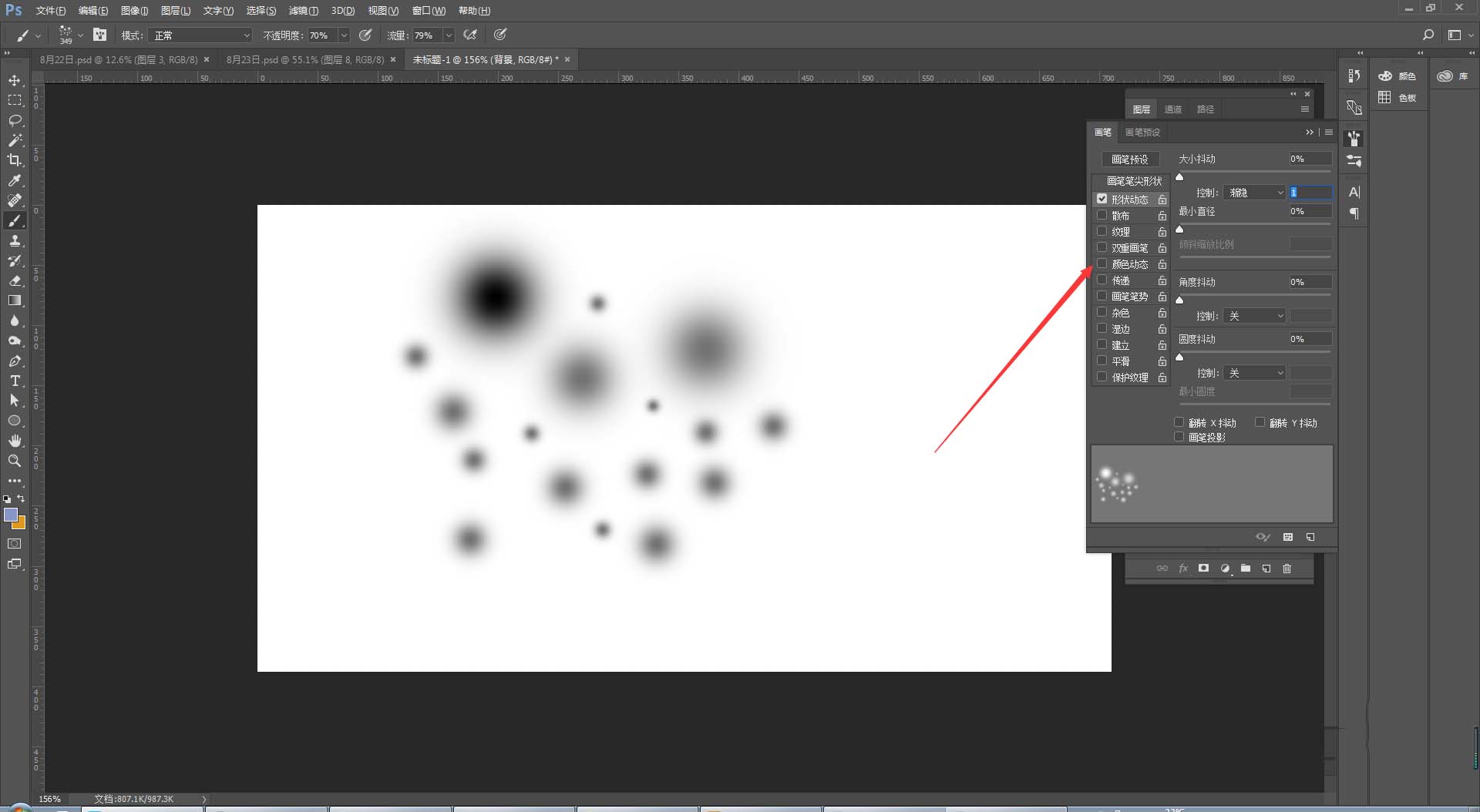Select the Hand tool
Image resolution: width=1480 pixels, height=812 pixels.
click(x=15, y=441)
